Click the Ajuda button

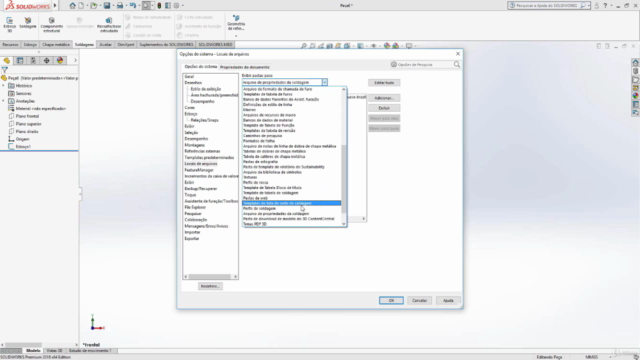448,300
